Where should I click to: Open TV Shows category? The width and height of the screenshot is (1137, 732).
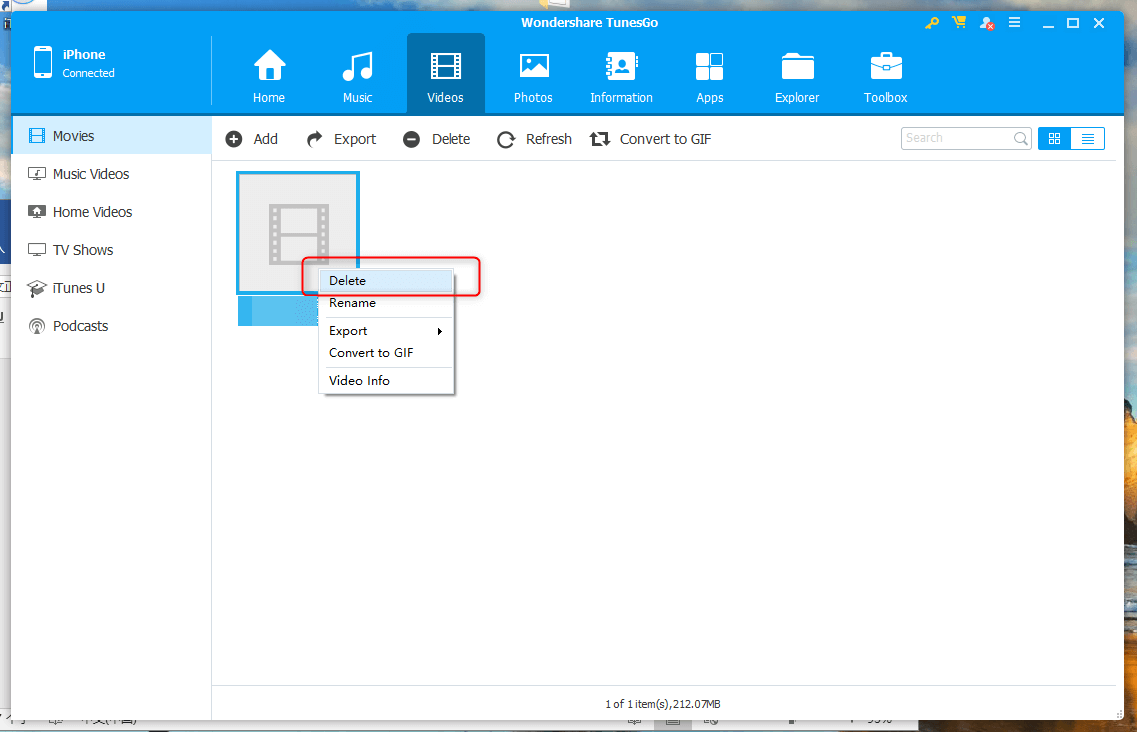(112, 250)
